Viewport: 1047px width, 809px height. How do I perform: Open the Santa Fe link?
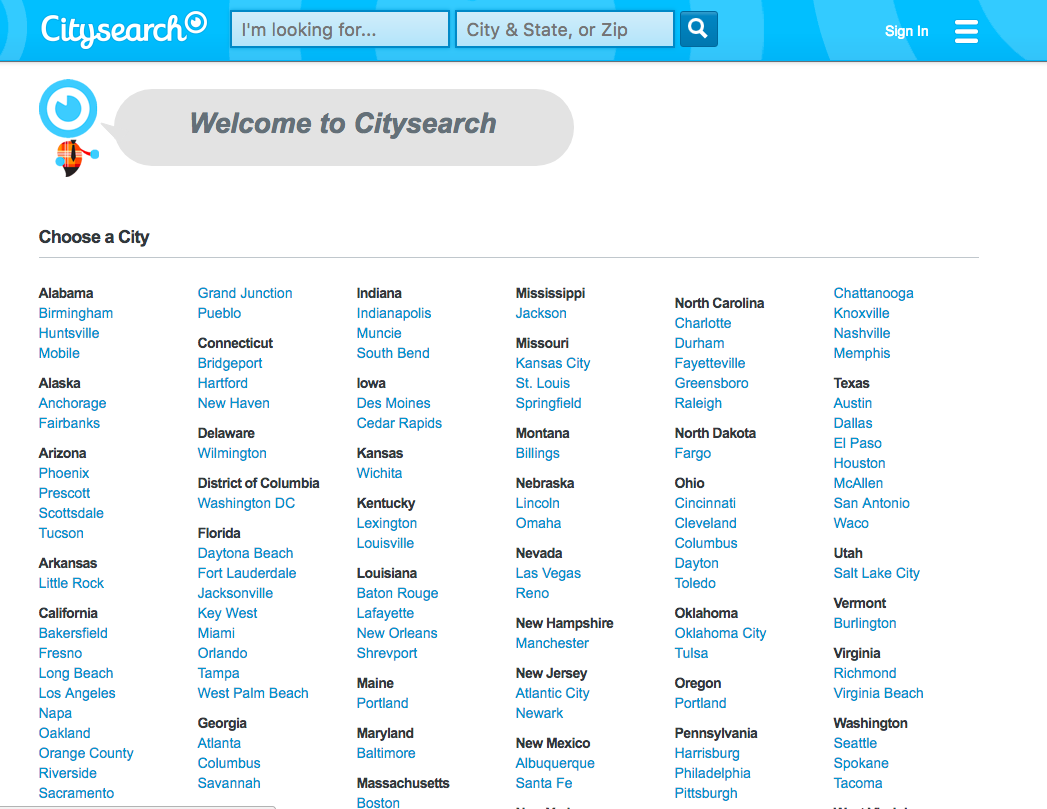(x=544, y=784)
